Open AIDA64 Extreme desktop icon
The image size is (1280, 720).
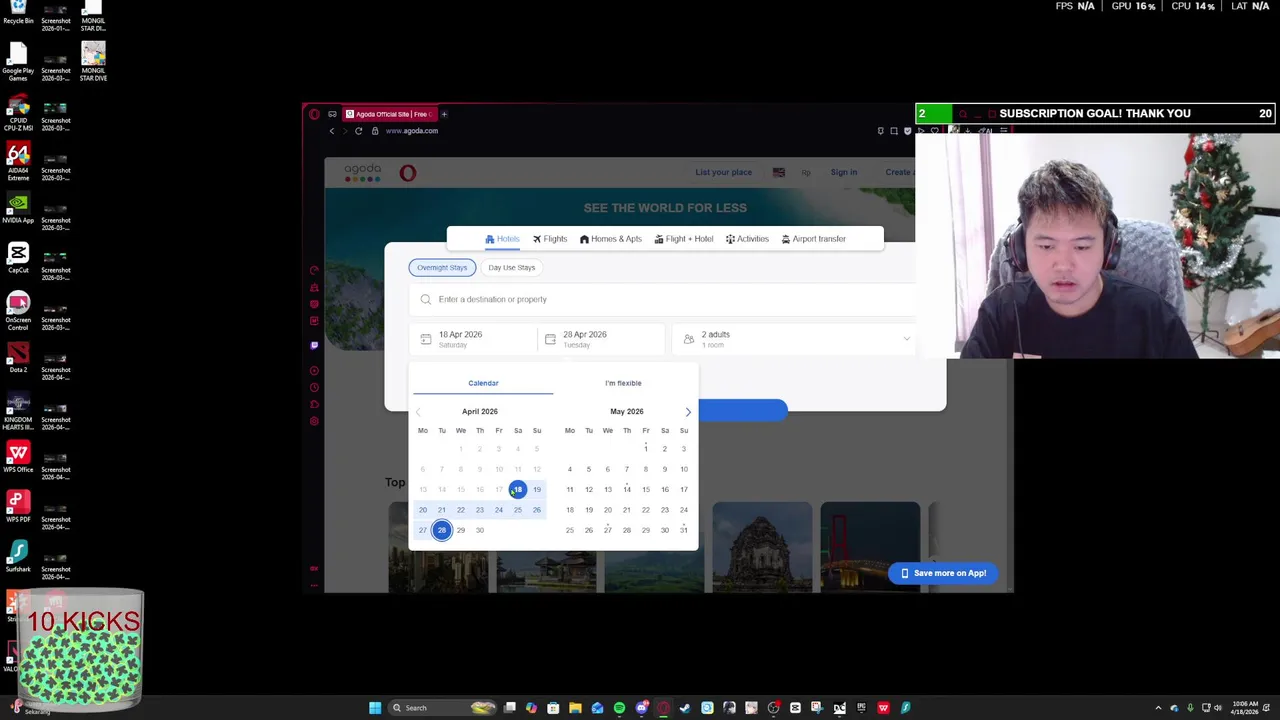coord(18,162)
